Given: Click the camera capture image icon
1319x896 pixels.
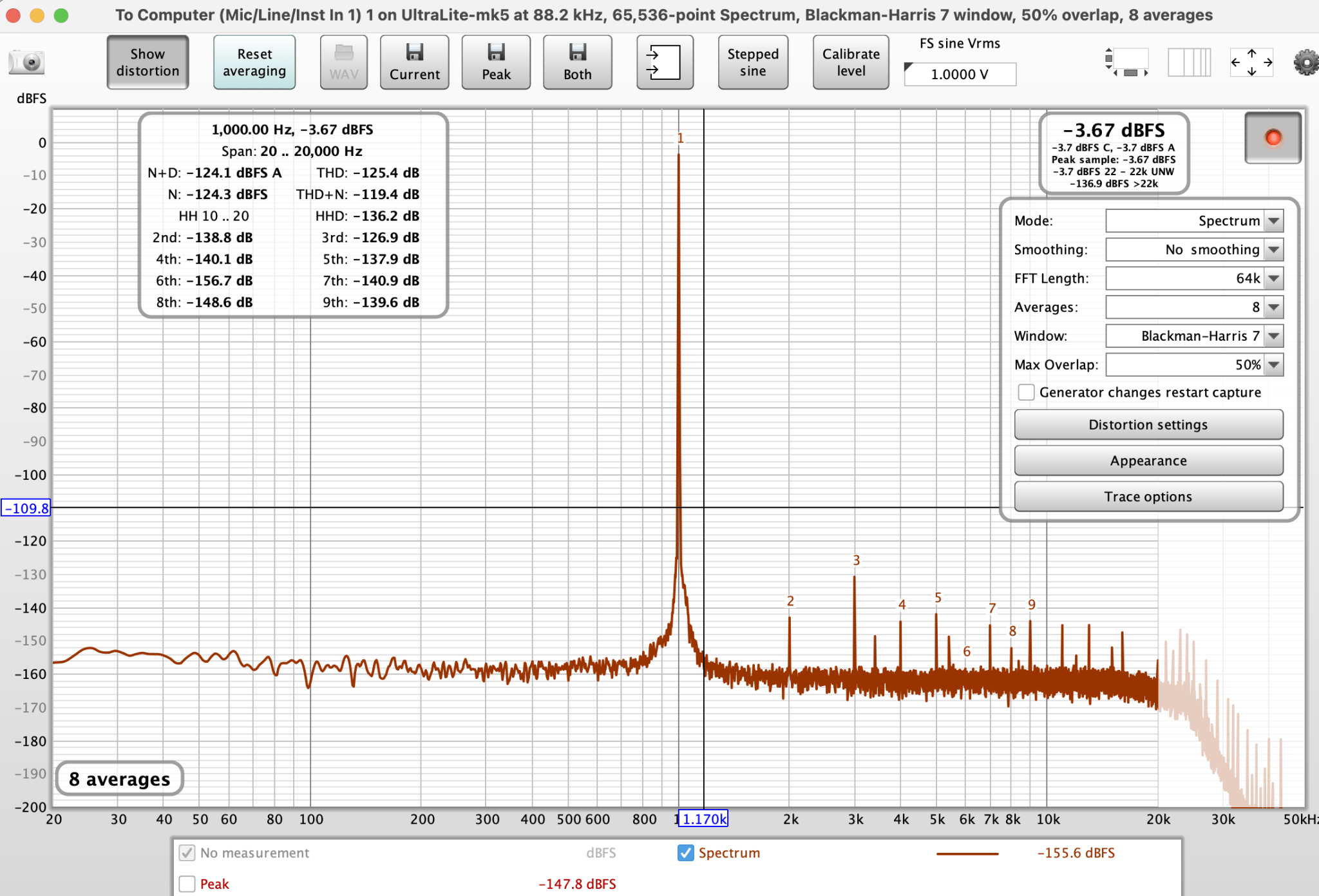Looking at the screenshot, I should click(x=27, y=62).
